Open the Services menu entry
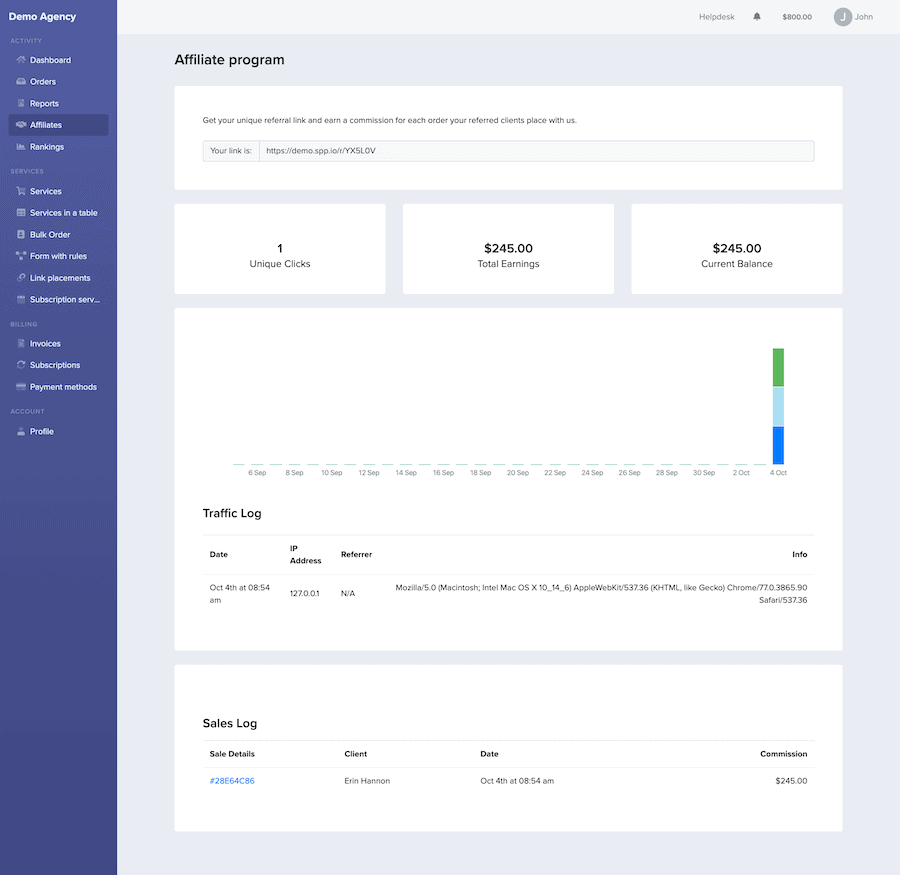 (58, 191)
